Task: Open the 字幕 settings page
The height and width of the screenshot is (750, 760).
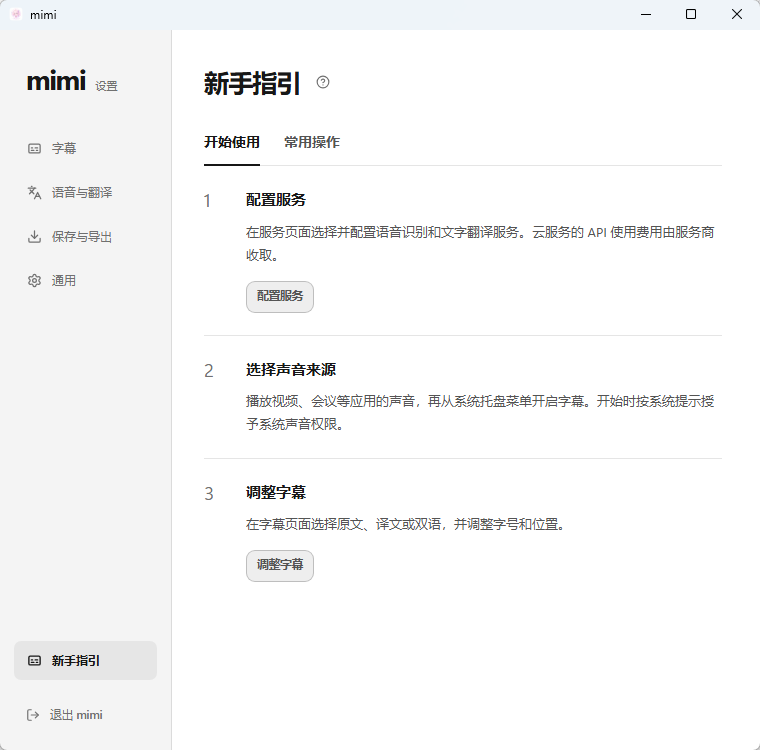Action: tap(85, 148)
